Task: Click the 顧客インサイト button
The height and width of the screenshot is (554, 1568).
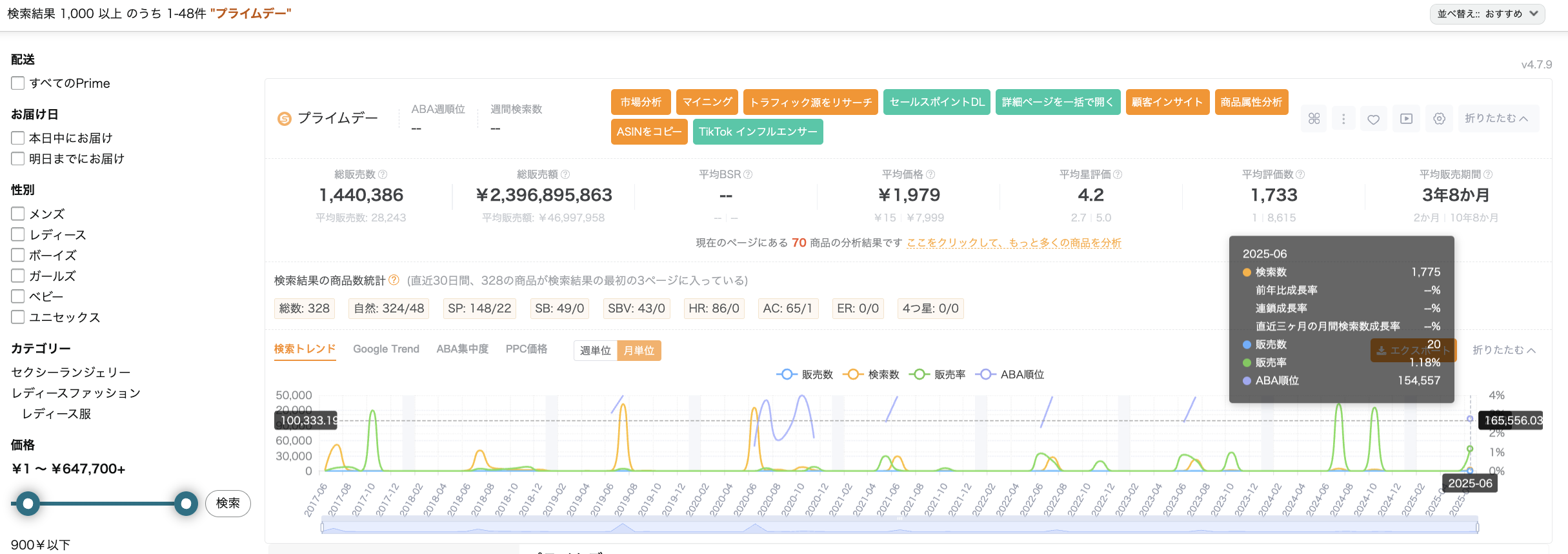Action: click(1168, 102)
